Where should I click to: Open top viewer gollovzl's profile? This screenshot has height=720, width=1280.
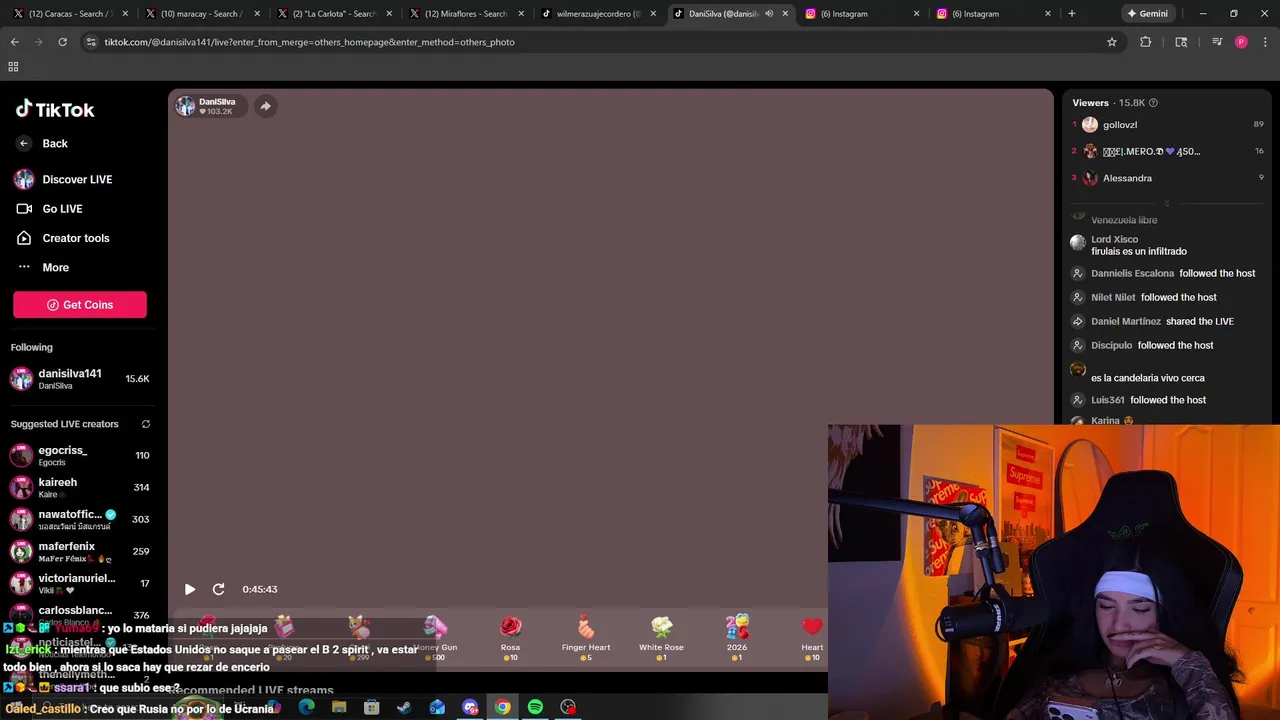(x=1120, y=125)
